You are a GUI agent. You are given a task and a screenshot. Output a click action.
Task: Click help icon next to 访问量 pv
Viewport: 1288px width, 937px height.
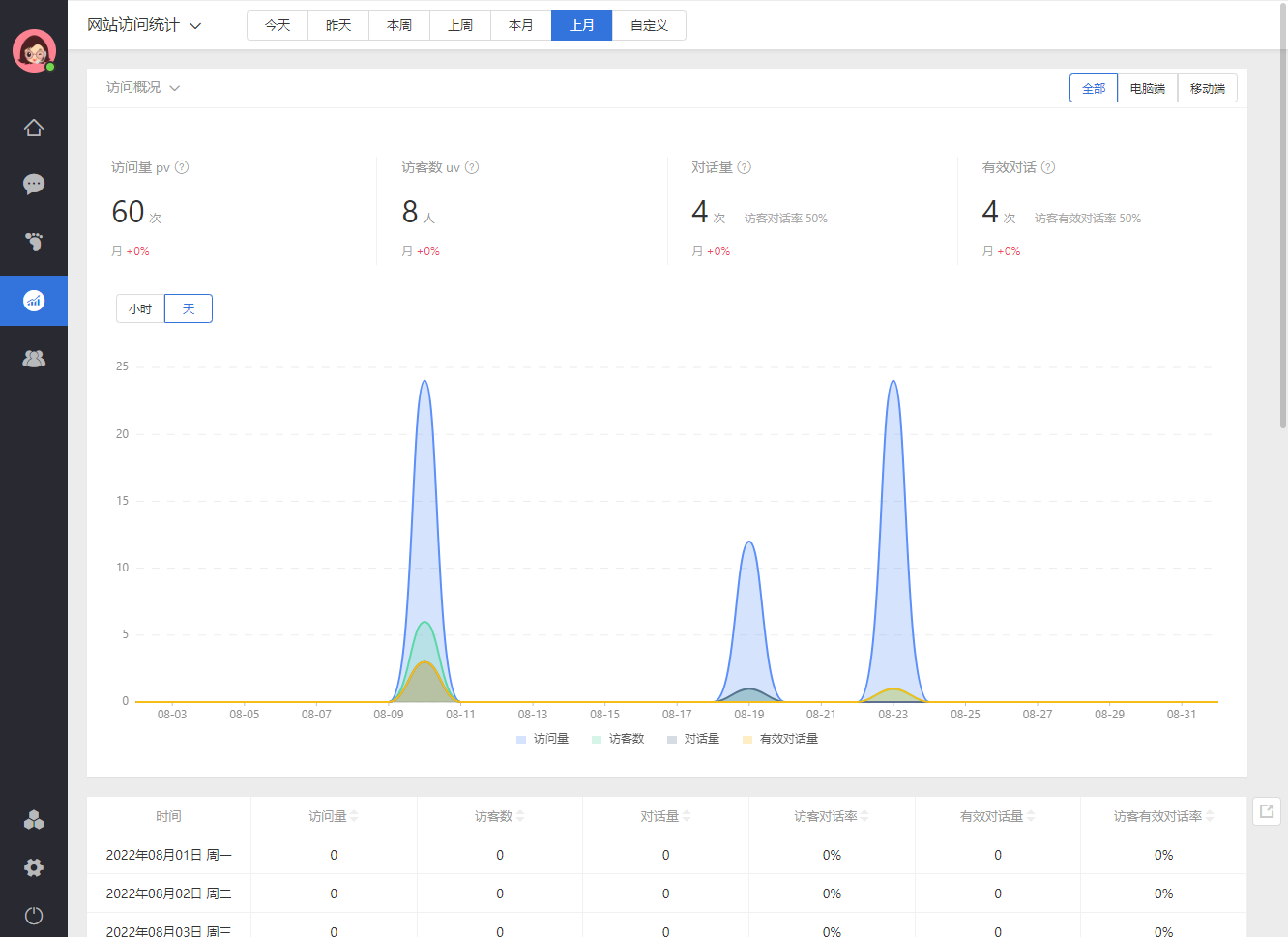click(182, 167)
